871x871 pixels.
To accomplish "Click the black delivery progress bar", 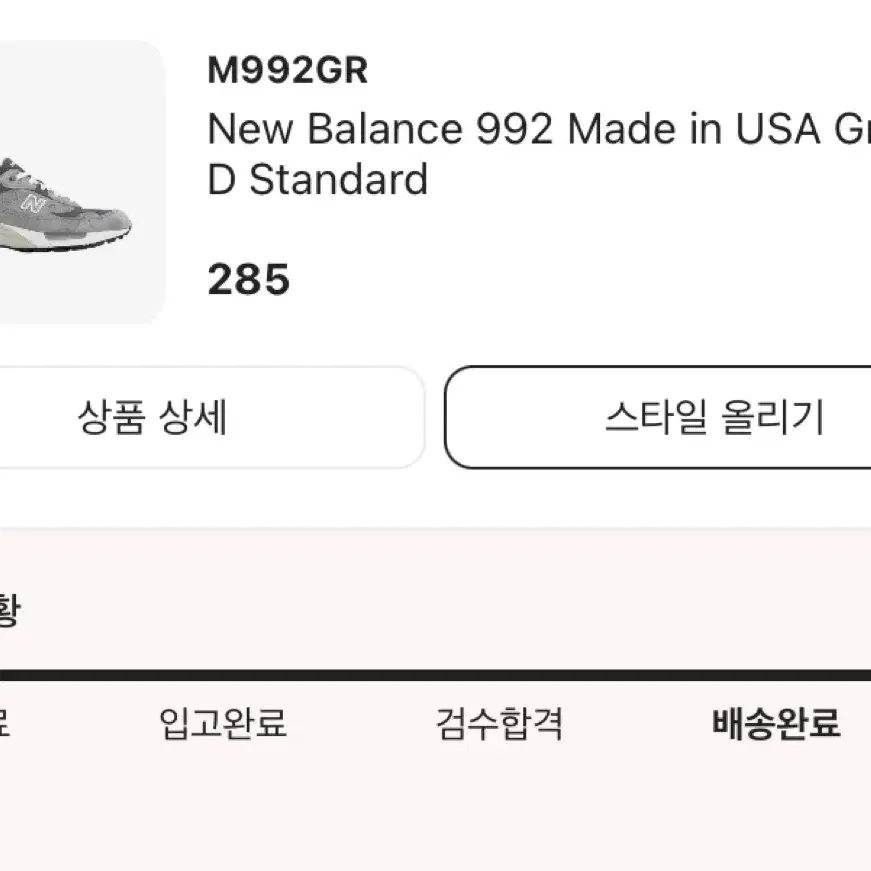I will (436, 675).
